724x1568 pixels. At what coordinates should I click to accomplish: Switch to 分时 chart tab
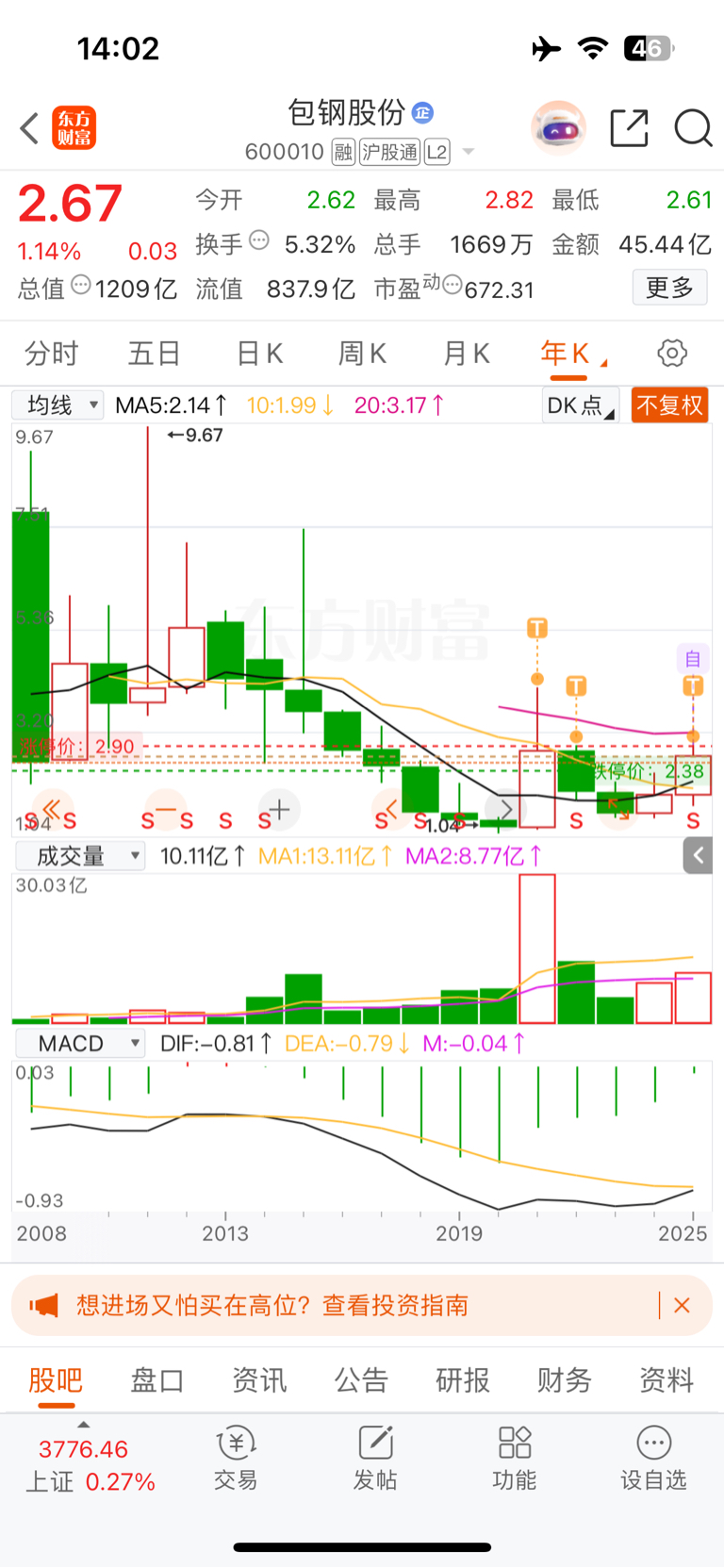tap(52, 354)
